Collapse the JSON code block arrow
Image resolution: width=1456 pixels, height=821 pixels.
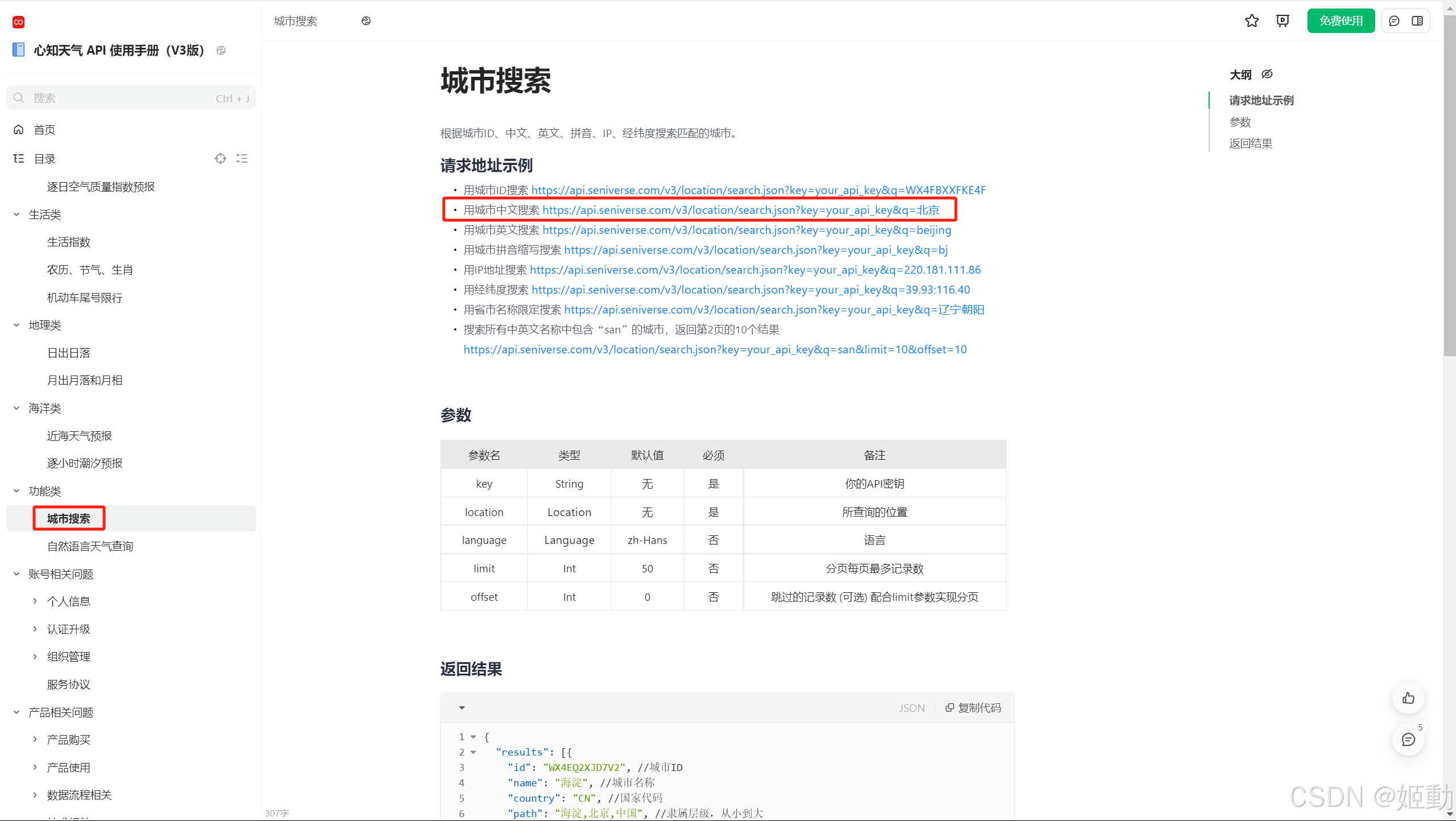click(462, 708)
